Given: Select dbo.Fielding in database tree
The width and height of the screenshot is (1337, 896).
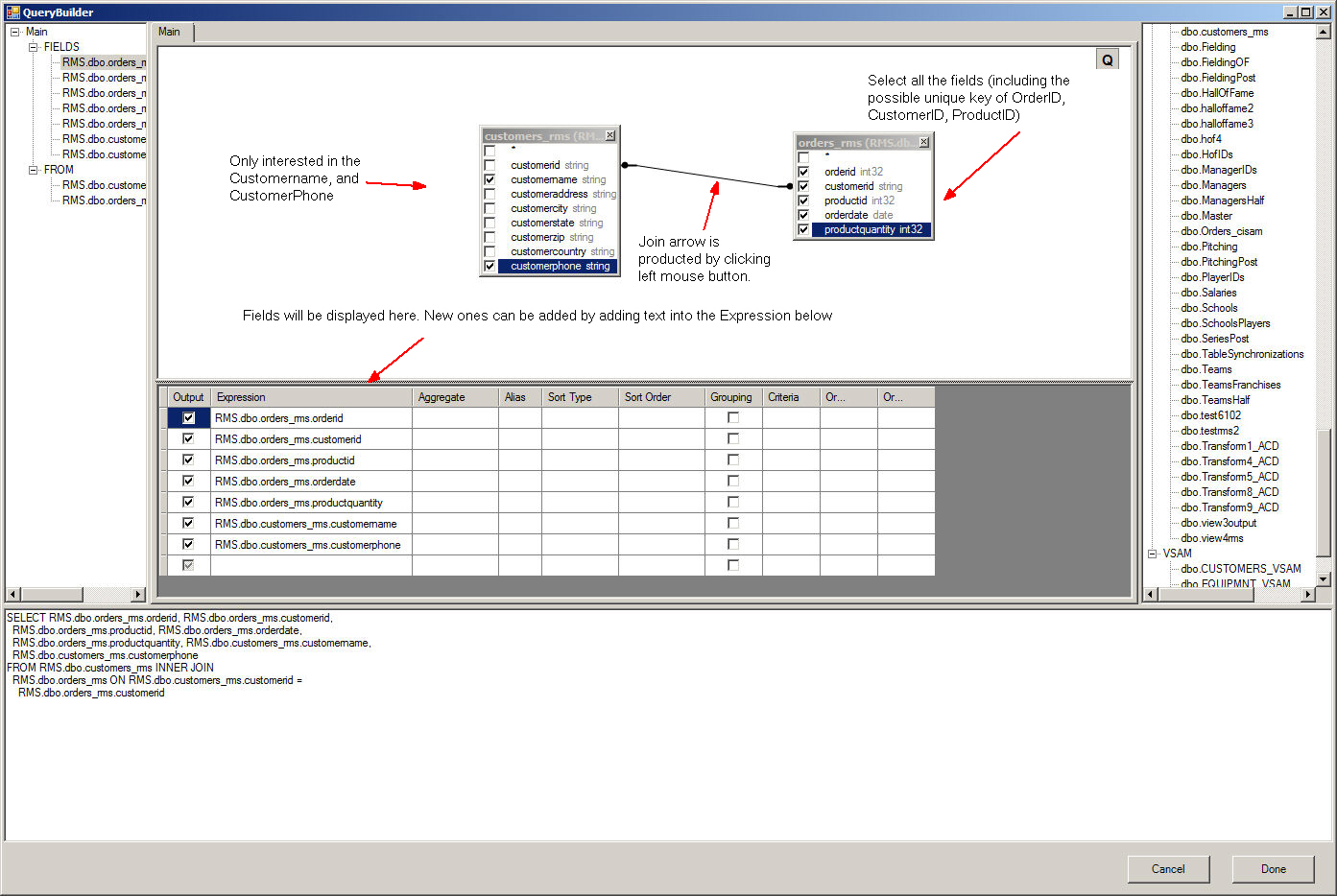Looking at the screenshot, I should point(1207,47).
